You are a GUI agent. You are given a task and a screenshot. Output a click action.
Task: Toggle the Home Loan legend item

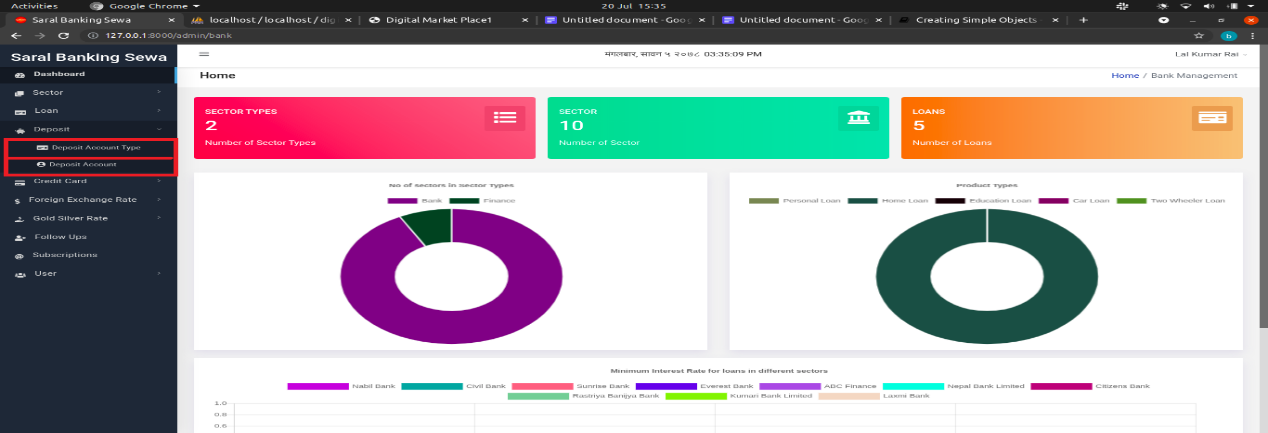pos(886,201)
